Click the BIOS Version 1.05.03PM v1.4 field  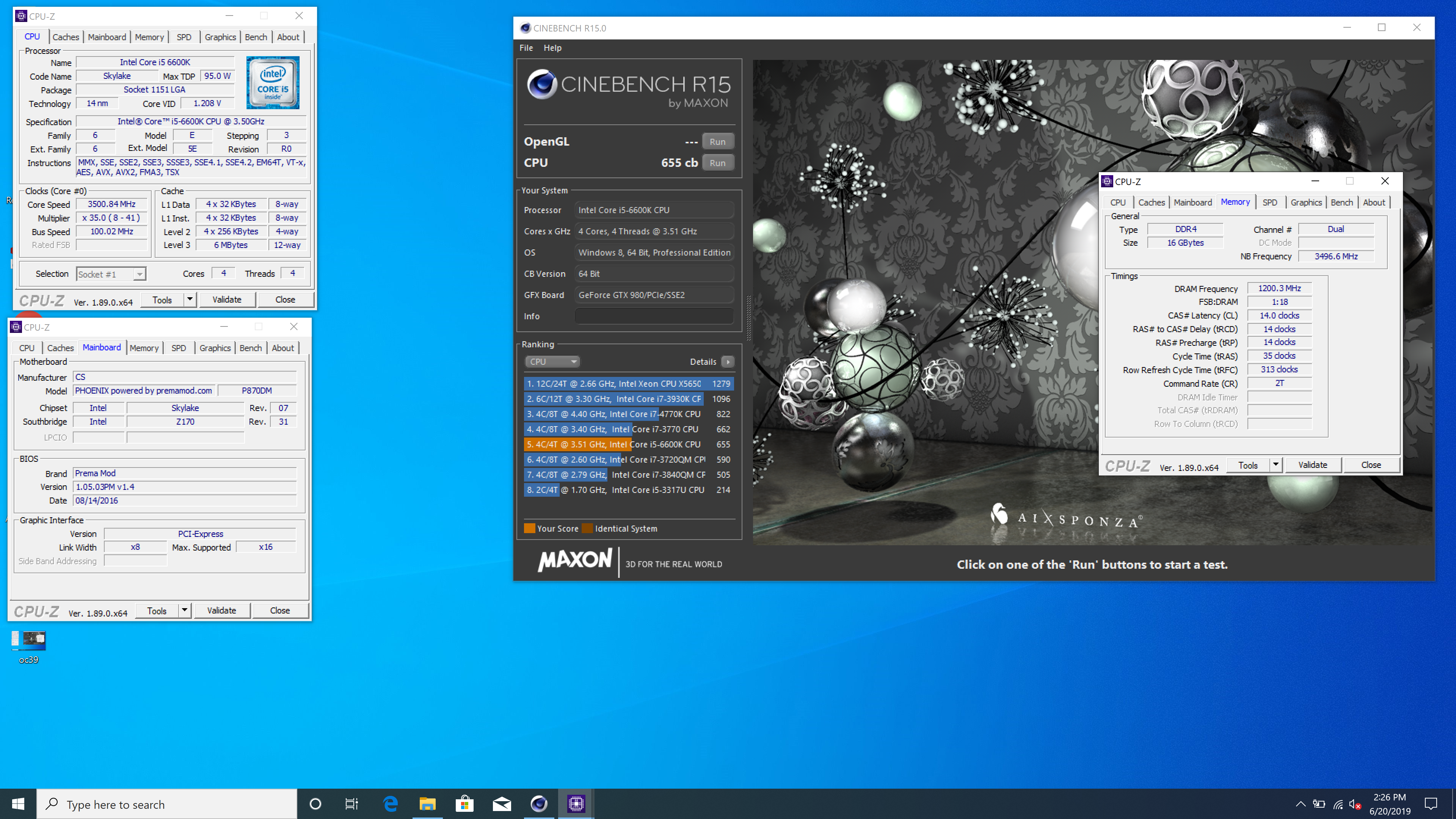[185, 486]
